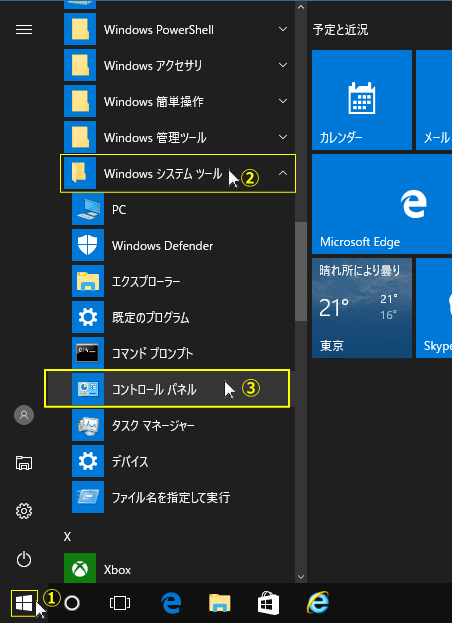Screen dimensions: 452x623
Task: Launch Internet Explorer from the taskbar
Action: (x=318, y=603)
